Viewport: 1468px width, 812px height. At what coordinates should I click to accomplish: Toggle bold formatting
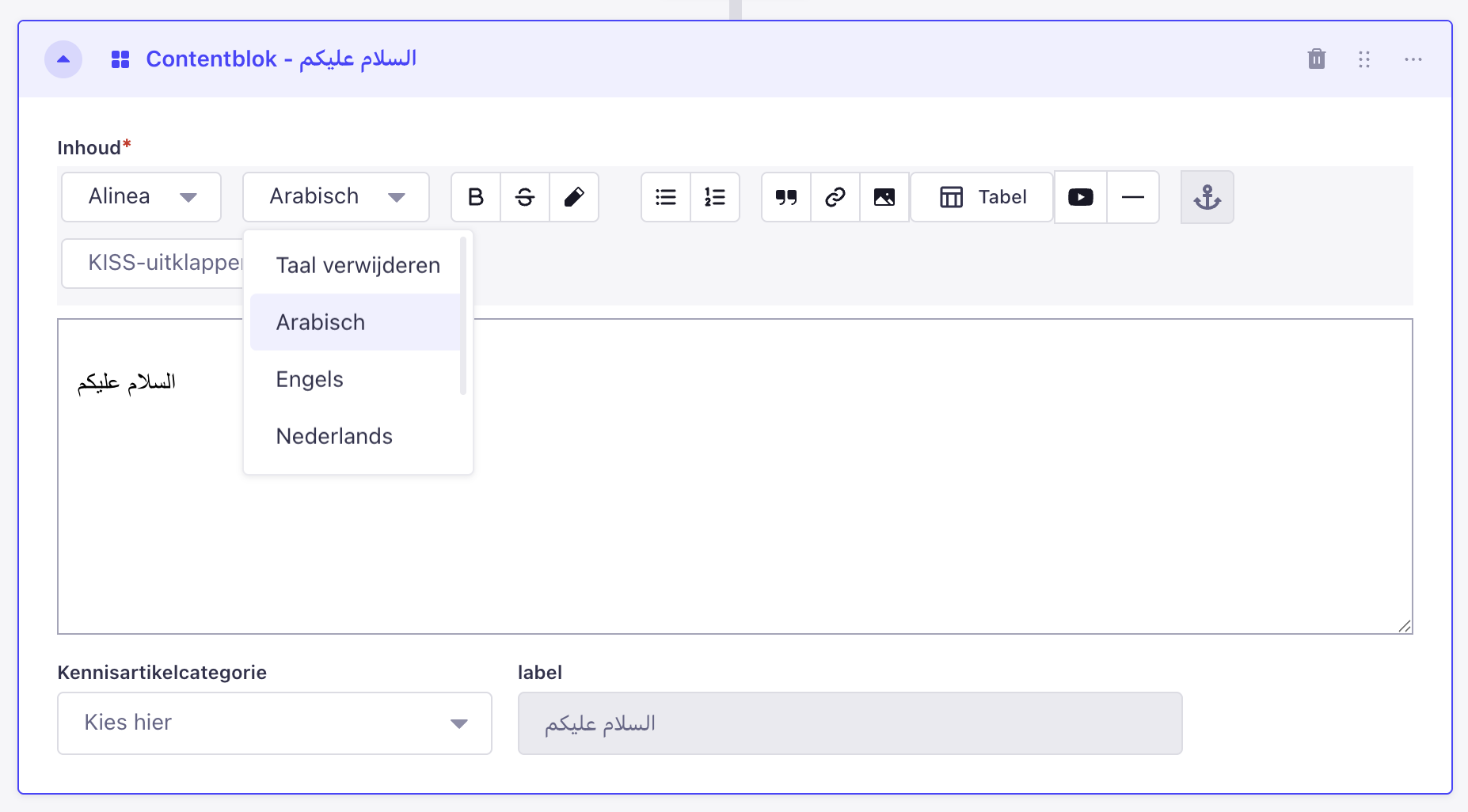[x=476, y=197]
